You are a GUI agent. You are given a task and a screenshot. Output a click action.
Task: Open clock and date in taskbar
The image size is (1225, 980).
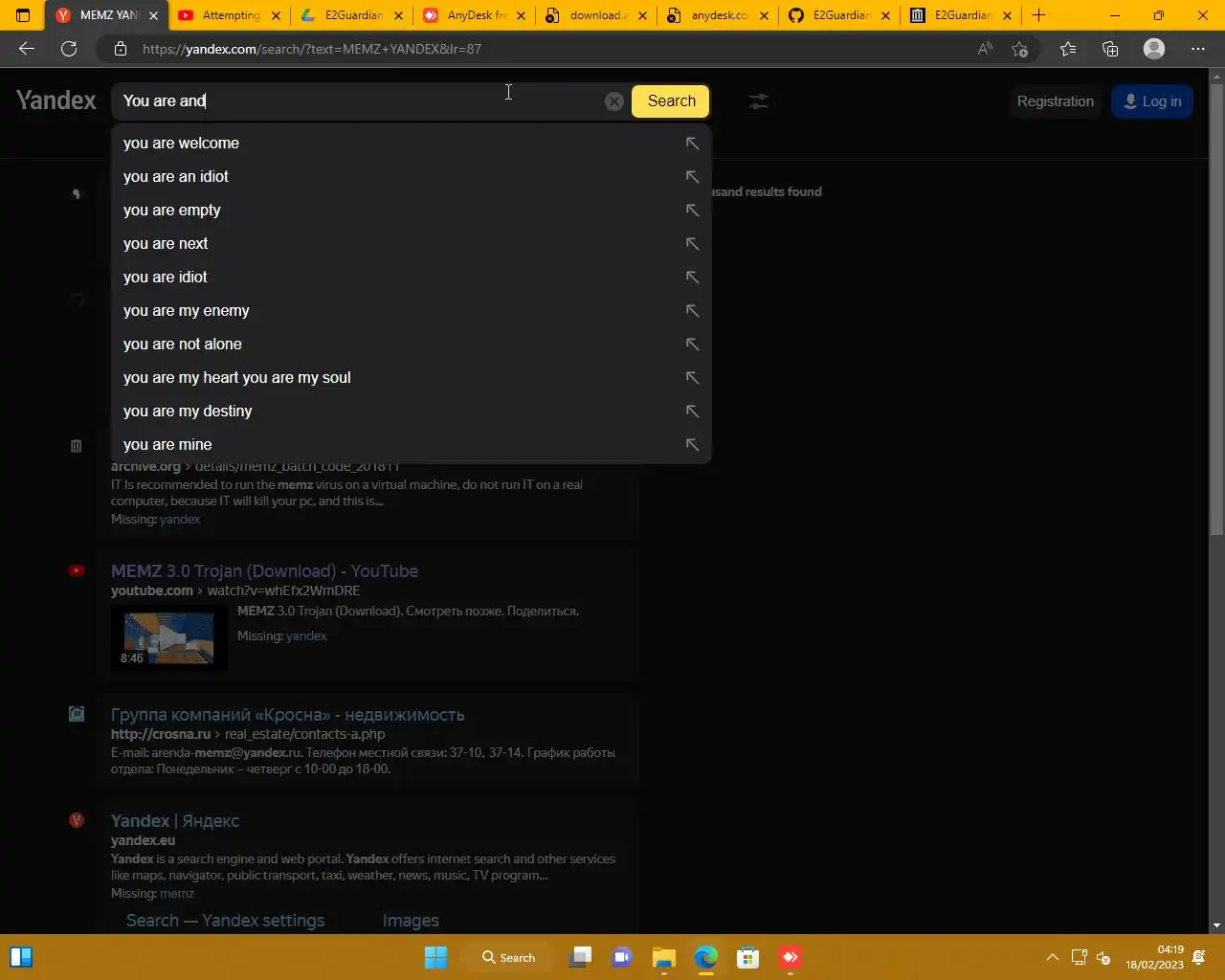(x=1154, y=957)
